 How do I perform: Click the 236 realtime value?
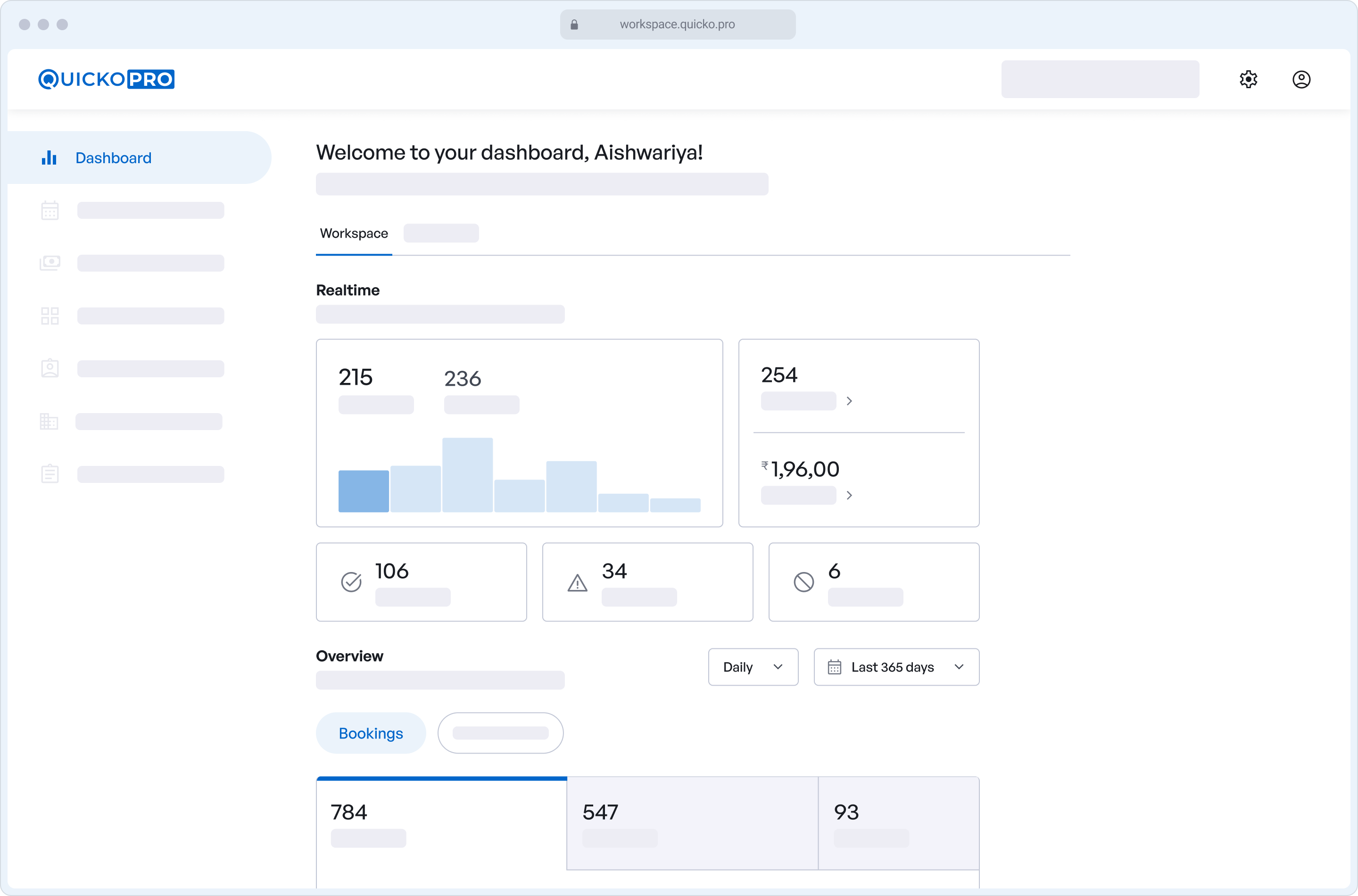click(x=462, y=378)
